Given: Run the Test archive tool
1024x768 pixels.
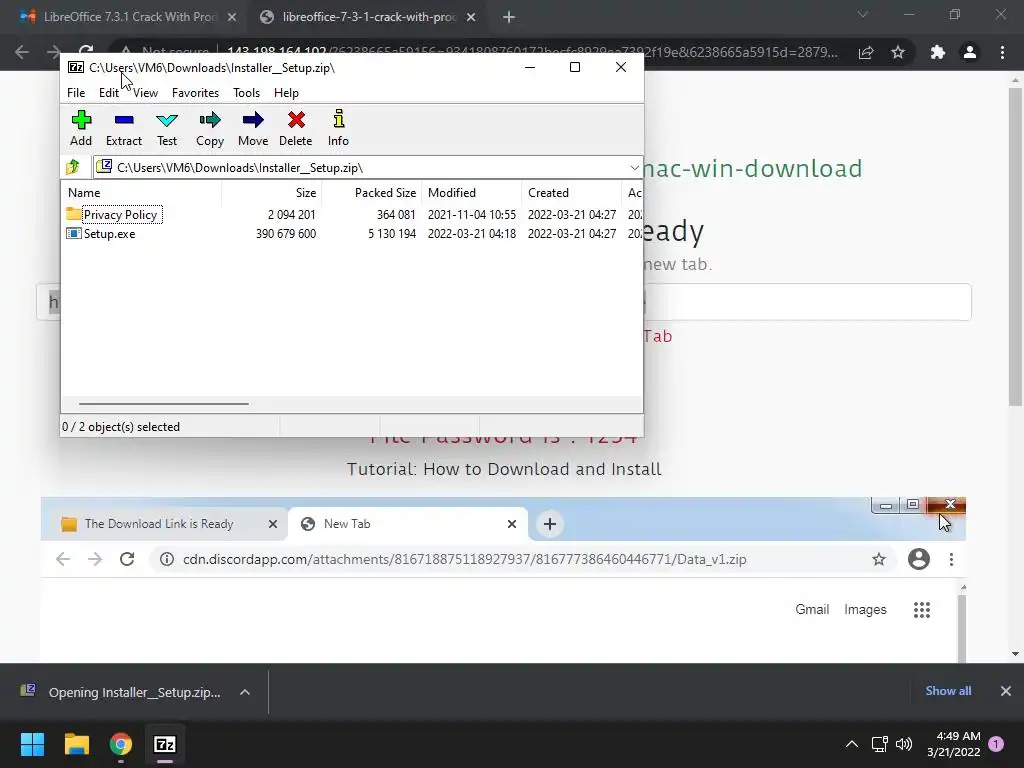Looking at the screenshot, I should pos(167,128).
